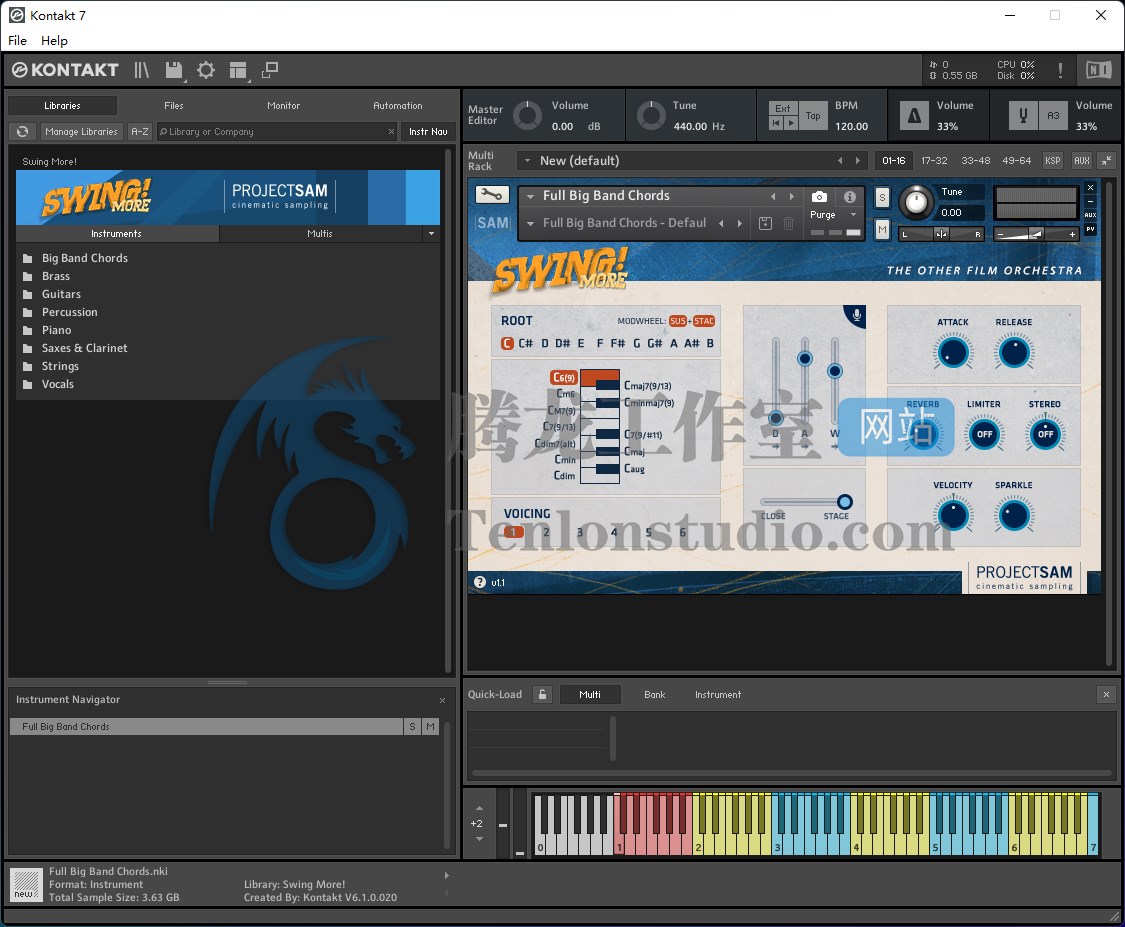The width and height of the screenshot is (1125, 927).
Task: Toggle the SUS modwheel mode
Action: point(677,321)
